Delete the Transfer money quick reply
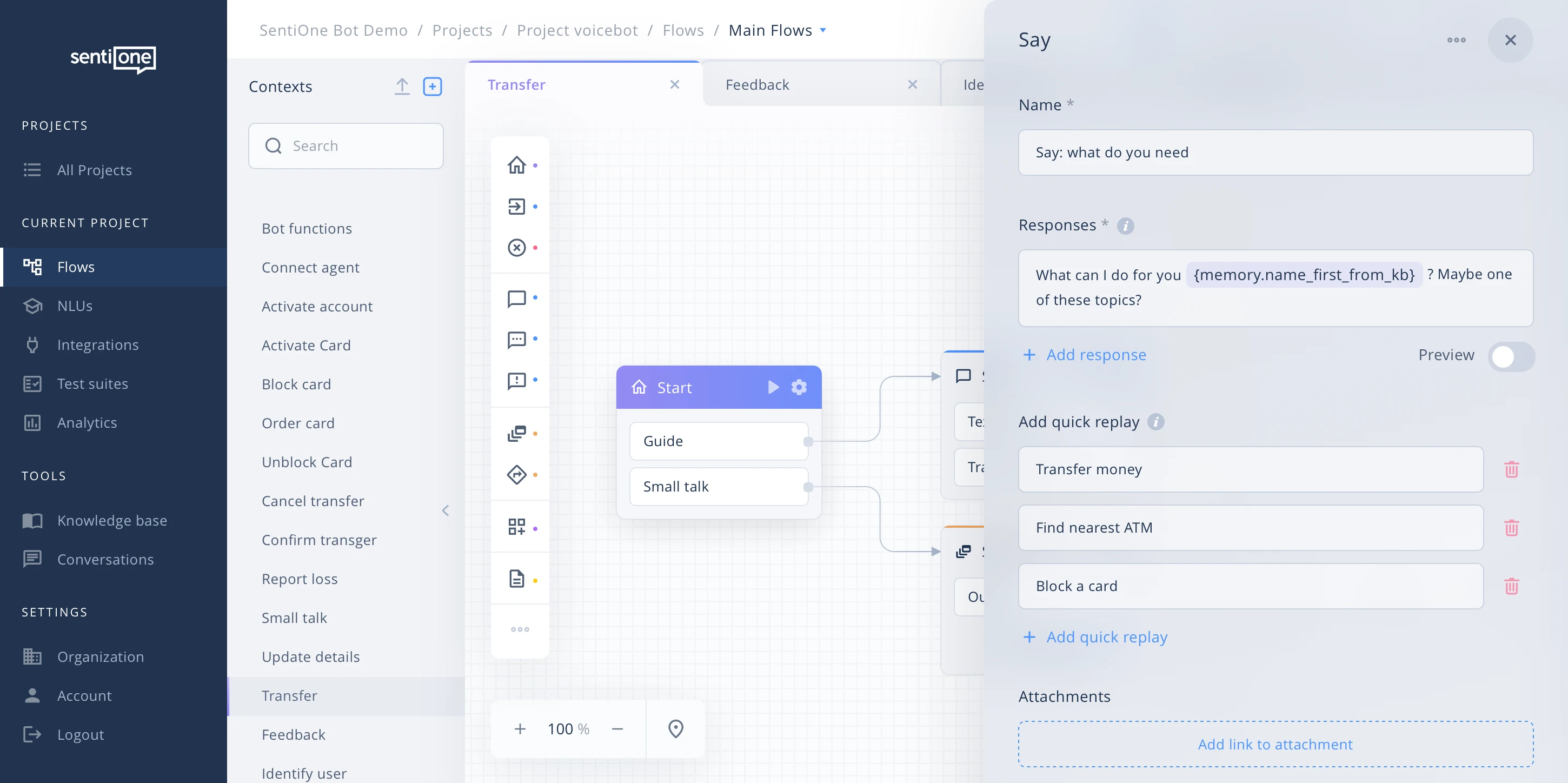 coord(1511,469)
